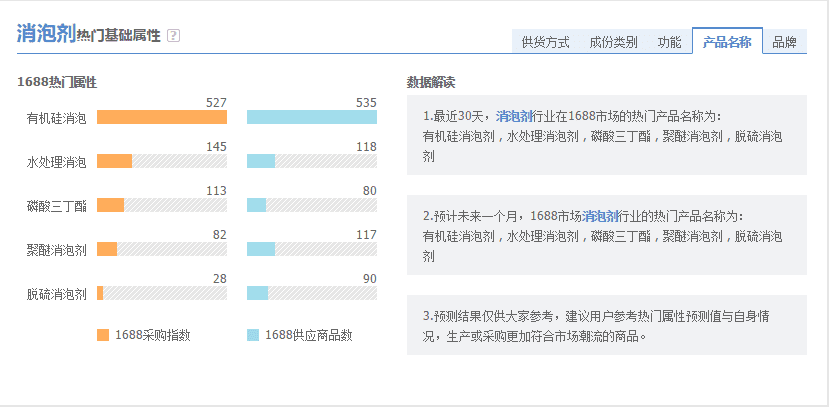Viewport: 829px width, 407px height.
Task: Select the blue 磷酸三丁酯 bar showing 80
Action: click(257, 205)
